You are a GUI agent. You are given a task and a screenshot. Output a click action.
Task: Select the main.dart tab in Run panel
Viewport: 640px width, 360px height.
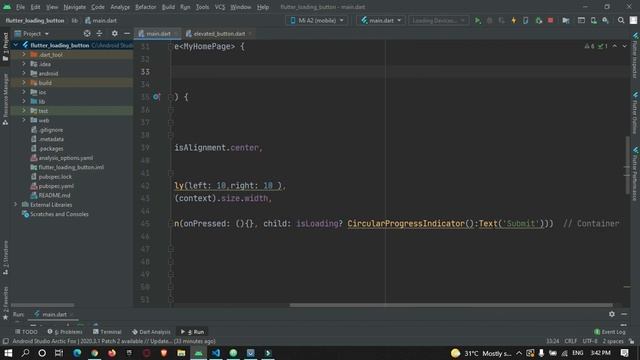(x=53, y=314)
